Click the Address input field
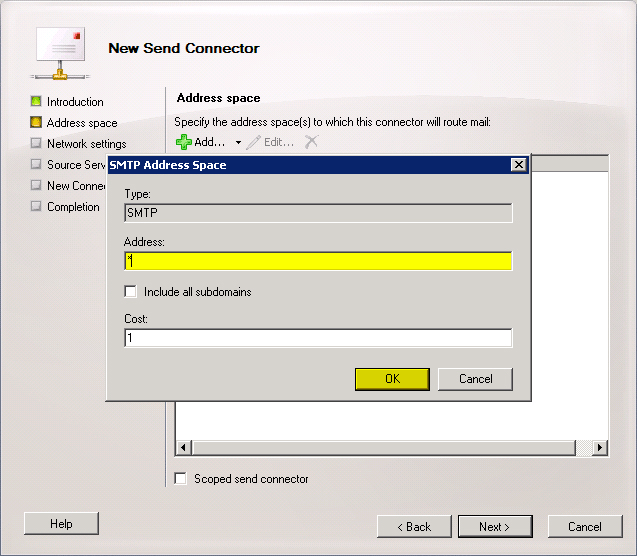Viewport: 637px width, 556px height. [x=318, y=261]
